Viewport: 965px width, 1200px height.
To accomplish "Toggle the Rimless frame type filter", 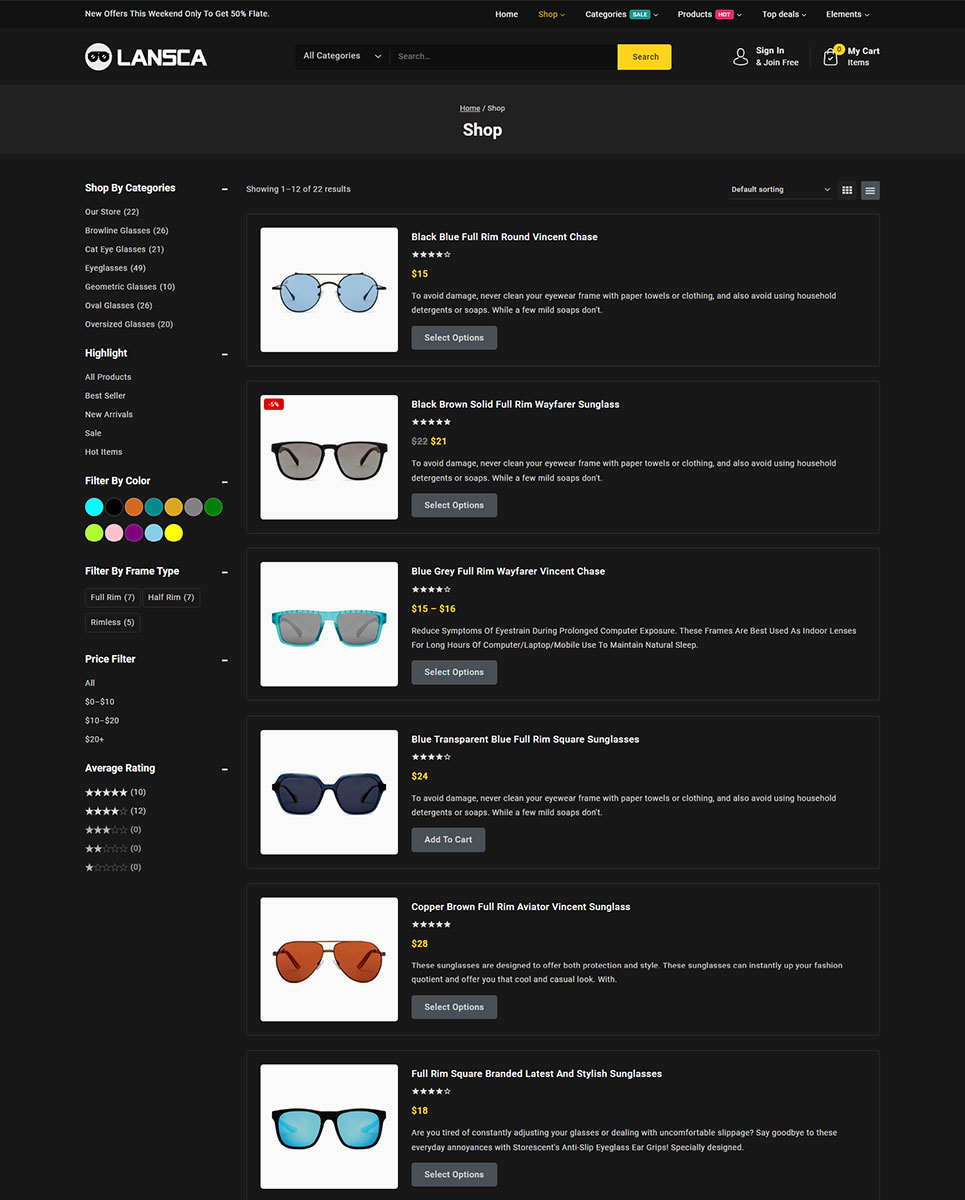I will pyautogui.click(x=112, y=623).
